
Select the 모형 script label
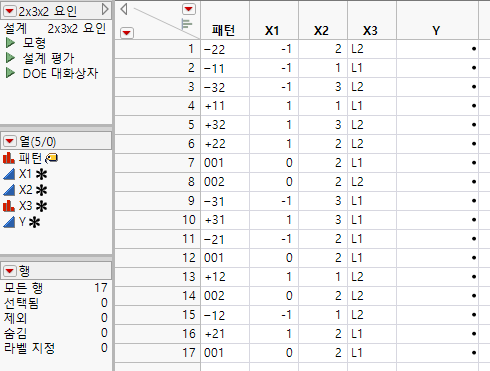coord(34,43)
